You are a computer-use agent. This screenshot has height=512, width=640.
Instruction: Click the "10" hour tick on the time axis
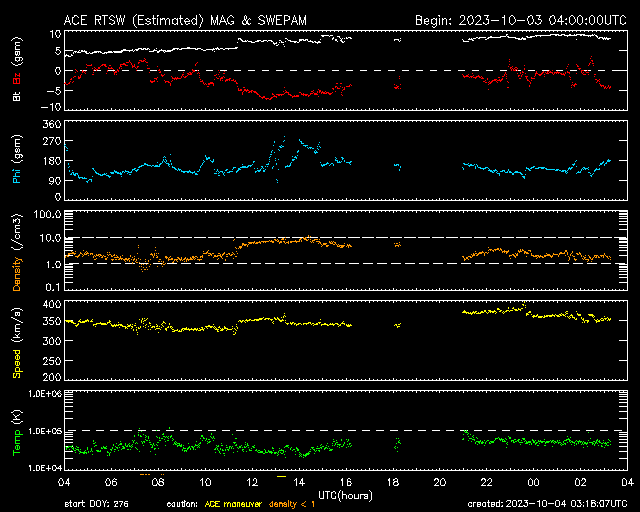tap(205, 482)
